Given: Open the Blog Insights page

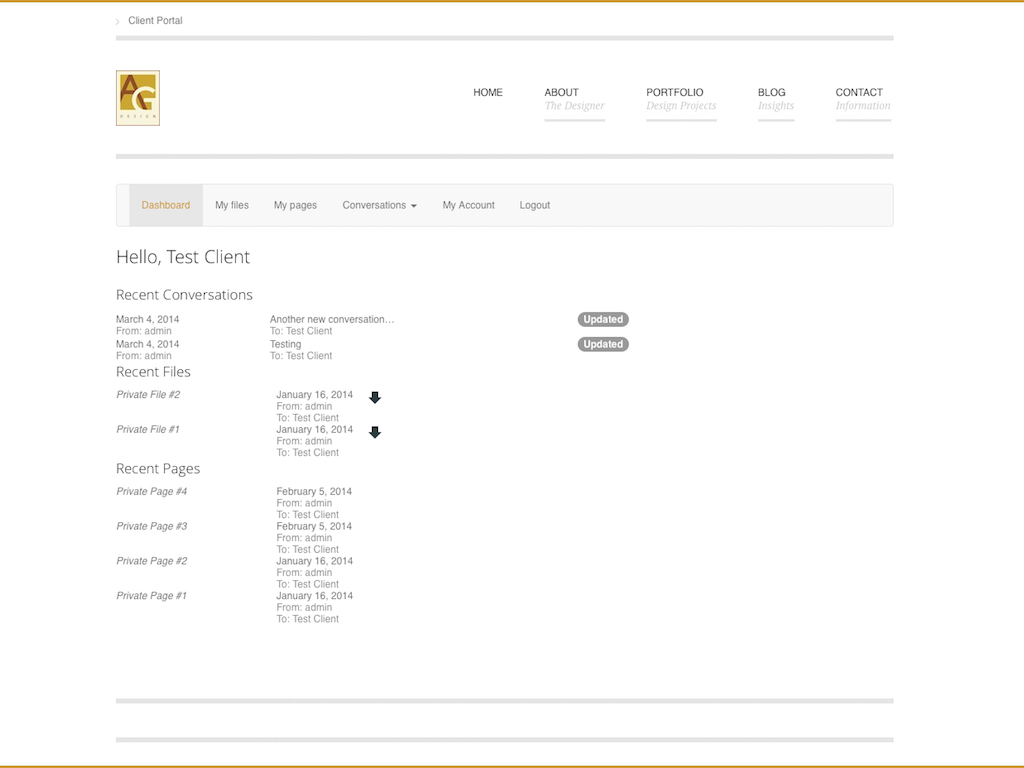Looking at the screenshot, I should coord(775,98).
